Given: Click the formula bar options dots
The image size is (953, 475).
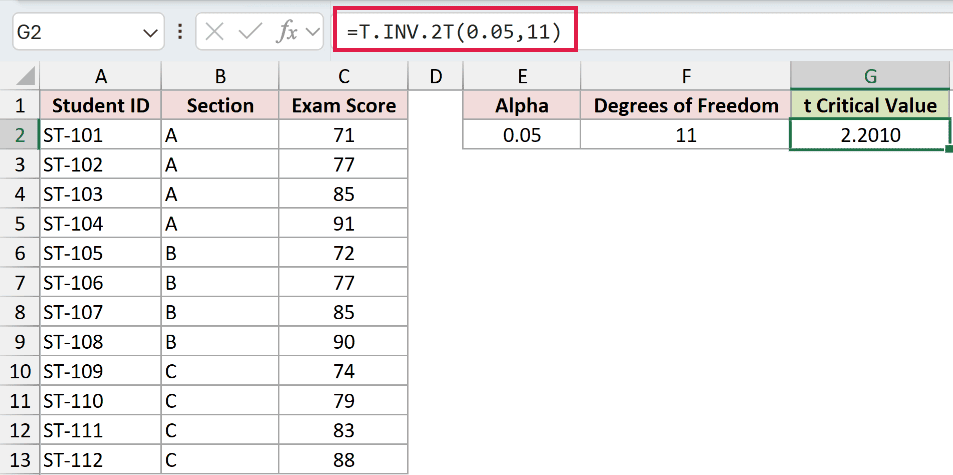Looking at the screenshot, I should coord(179,32).
